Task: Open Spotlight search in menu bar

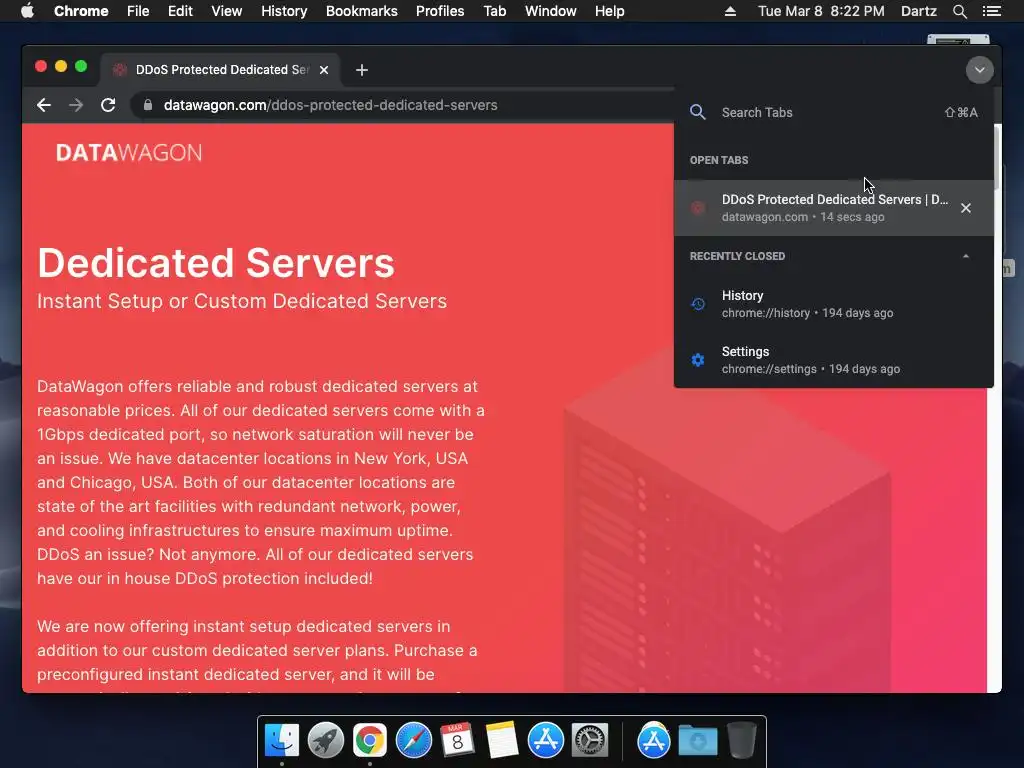Action: coord(960,11)
